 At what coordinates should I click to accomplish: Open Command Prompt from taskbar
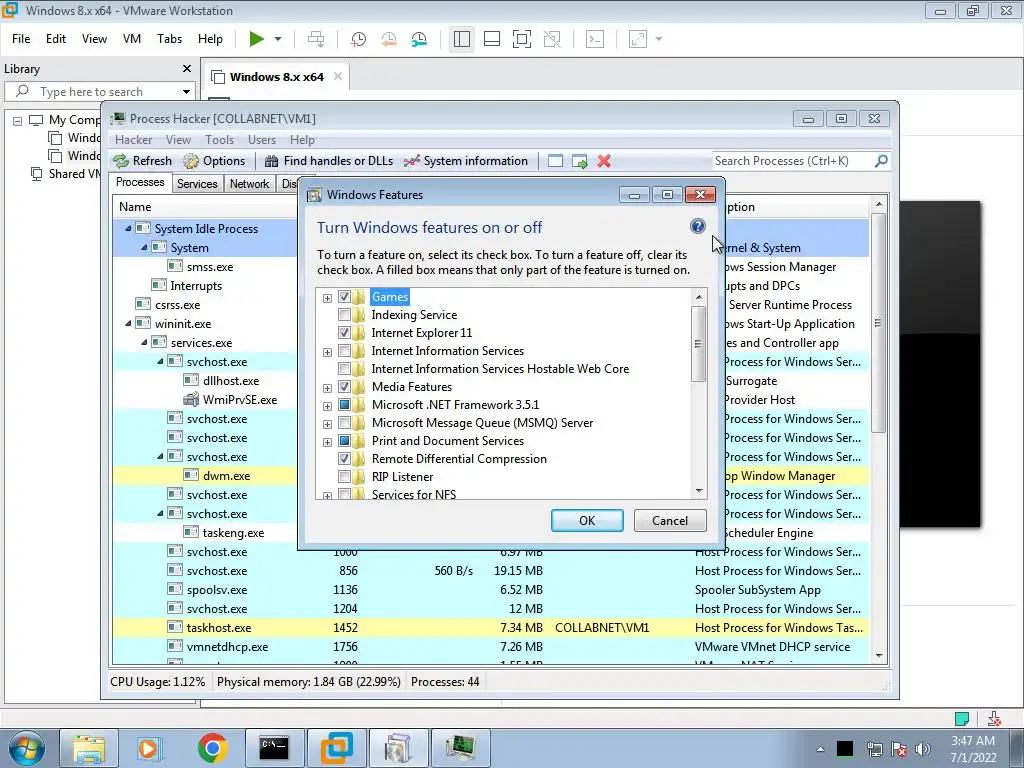tap(274, 748)
